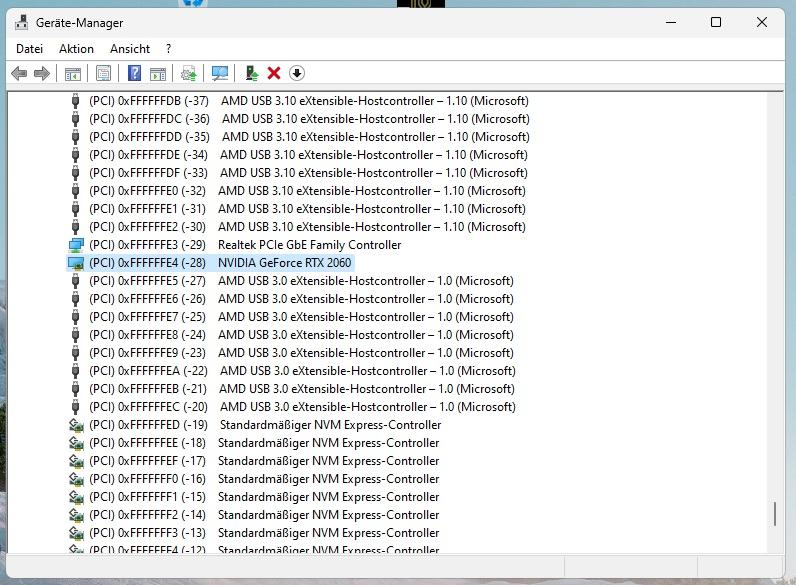Screen dimensions: 796x585
Task: Select the row text (PCI) 0xFFFFFFE2 (-30)
Action: coord(147,227)
